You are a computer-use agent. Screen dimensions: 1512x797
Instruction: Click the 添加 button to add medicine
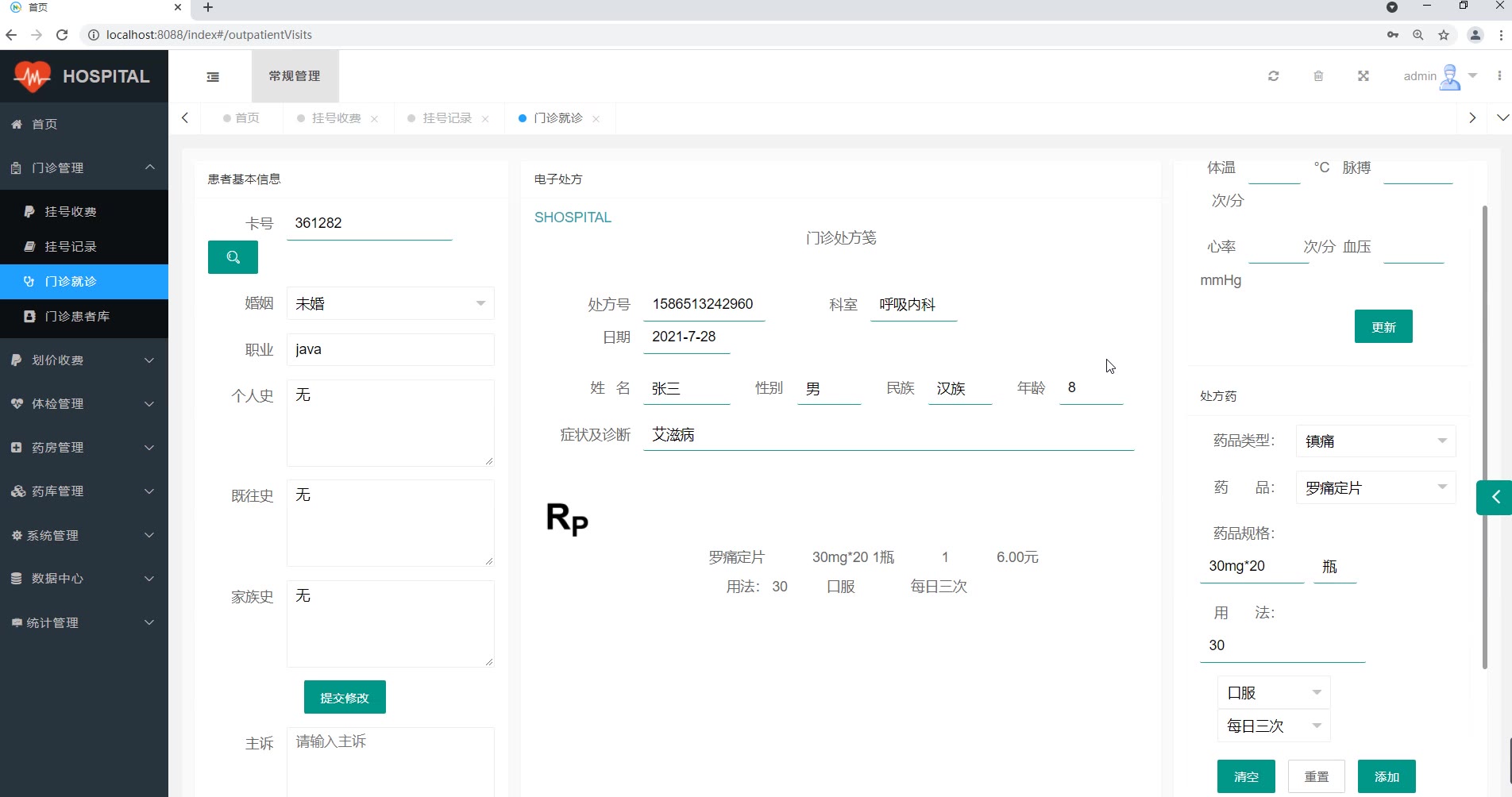(x=1386, y=776)
